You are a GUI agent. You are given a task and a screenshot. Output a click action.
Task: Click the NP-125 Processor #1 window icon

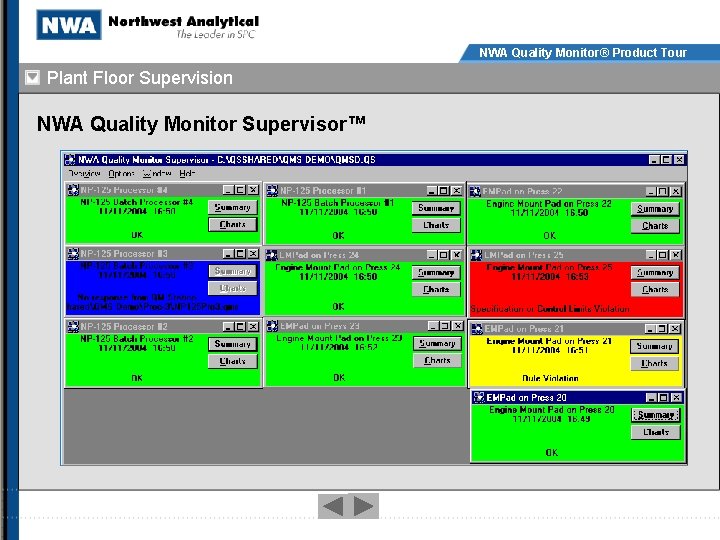(272, 191)
